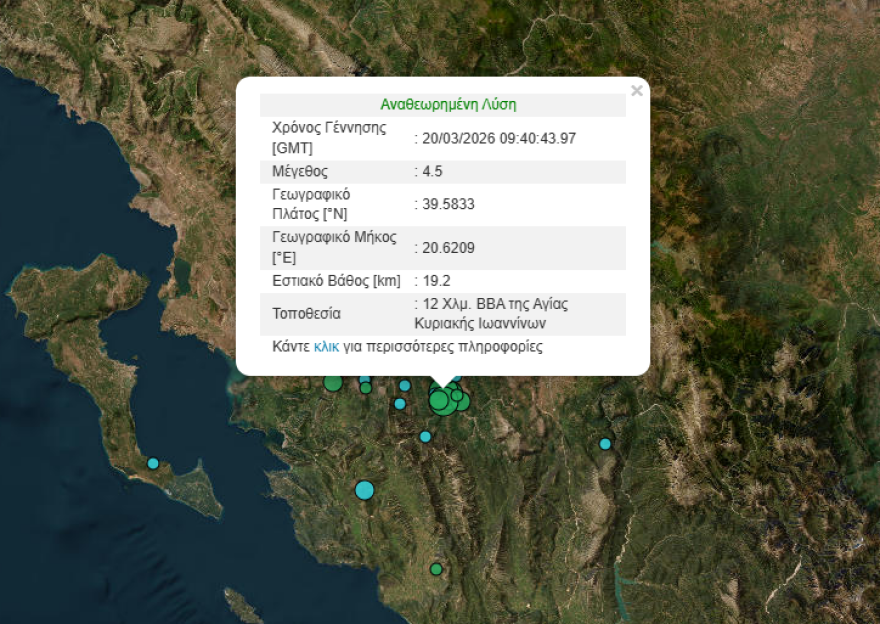Select the cyan earthquake marker on Corfu island
The height and width of the screenshot is (624, 880).
click(x=153, y=463)
